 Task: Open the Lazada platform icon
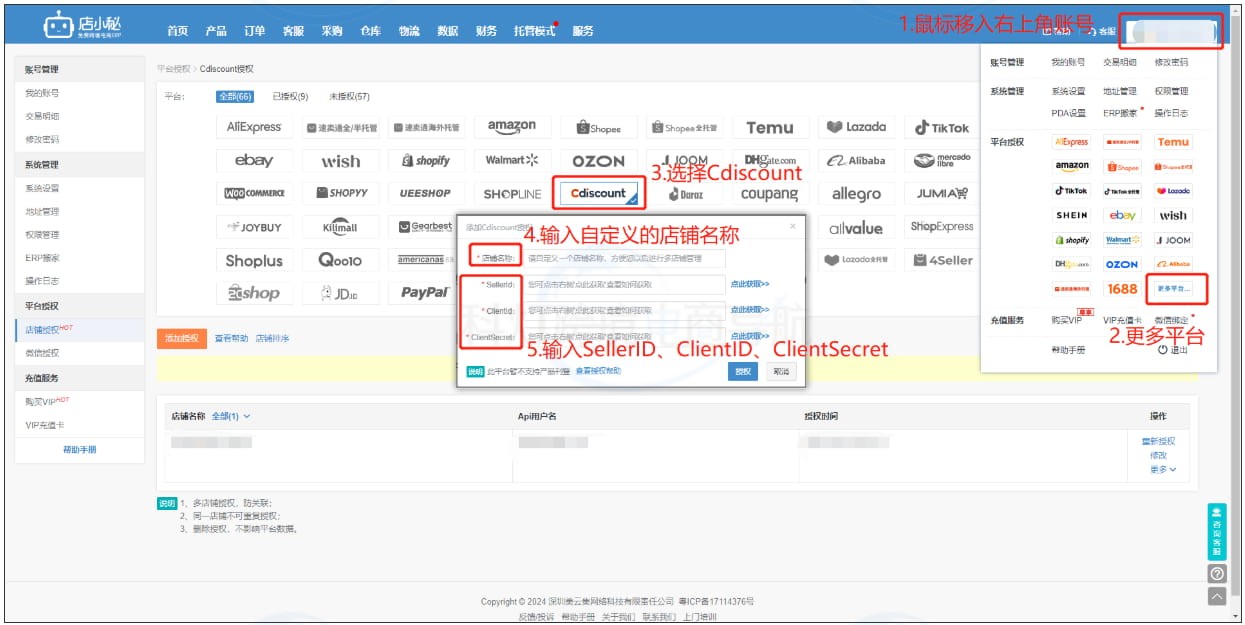(x=855, y=126)
